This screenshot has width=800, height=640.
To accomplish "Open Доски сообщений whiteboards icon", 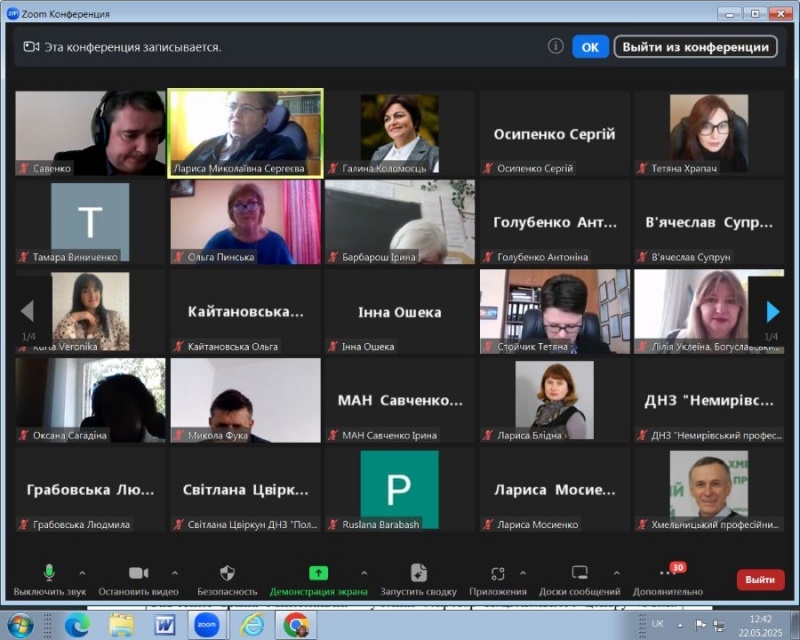I will [x=579, y=573].
